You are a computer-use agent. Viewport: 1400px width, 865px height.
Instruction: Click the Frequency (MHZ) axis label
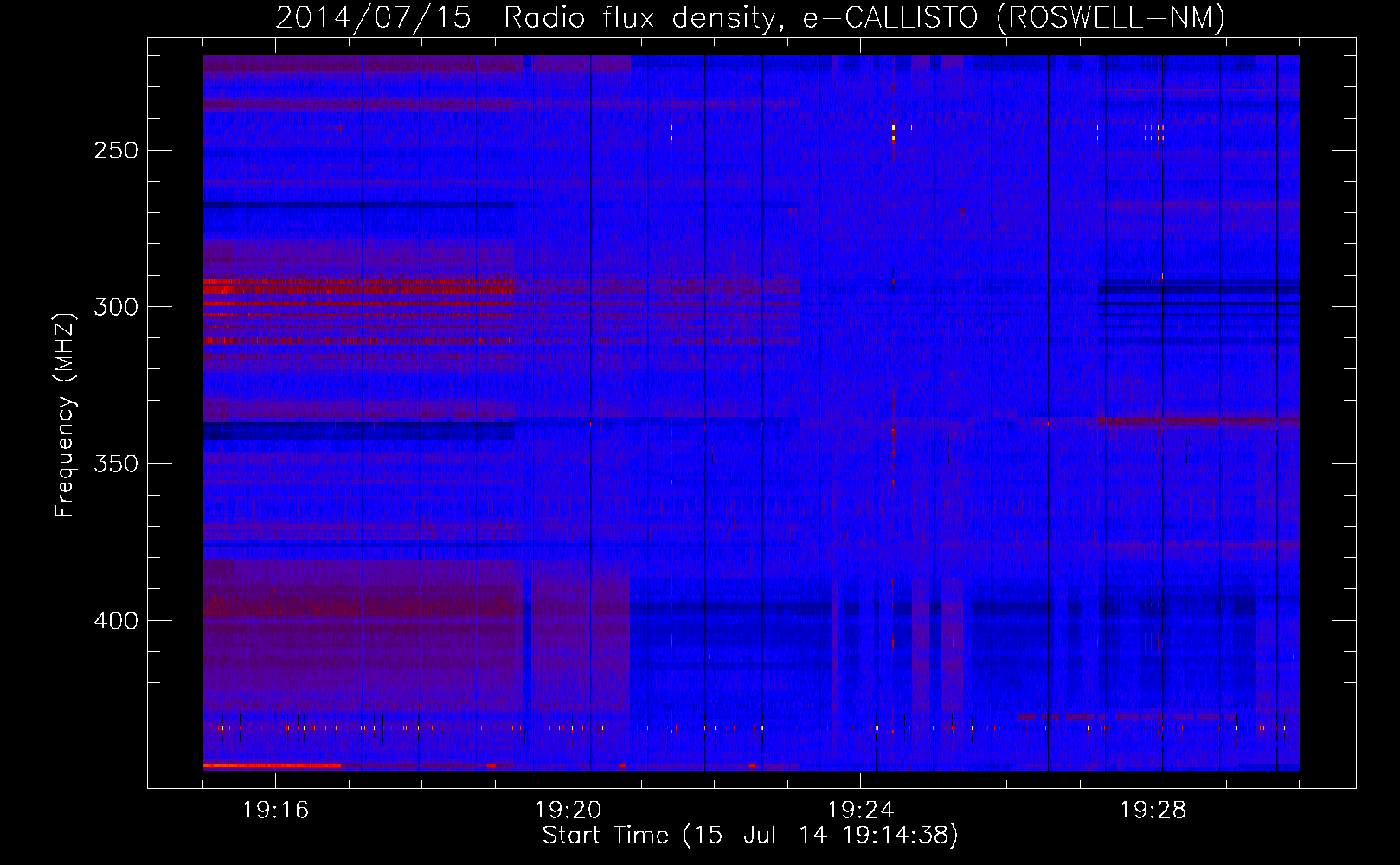(x=65, y=414)
